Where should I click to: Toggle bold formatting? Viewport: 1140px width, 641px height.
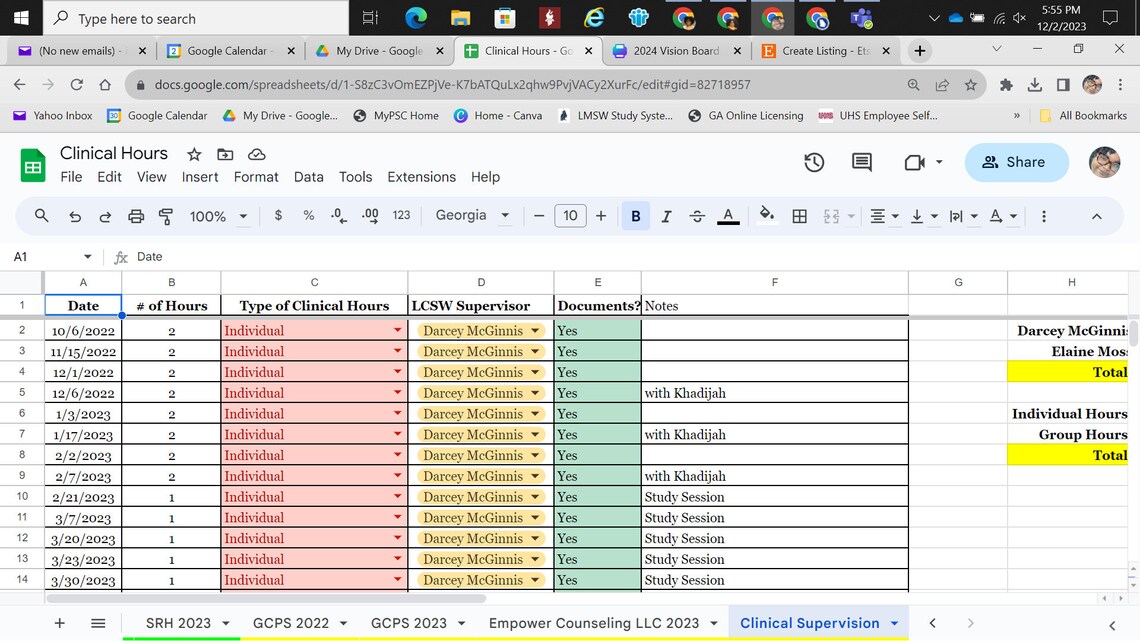(635, 215)
